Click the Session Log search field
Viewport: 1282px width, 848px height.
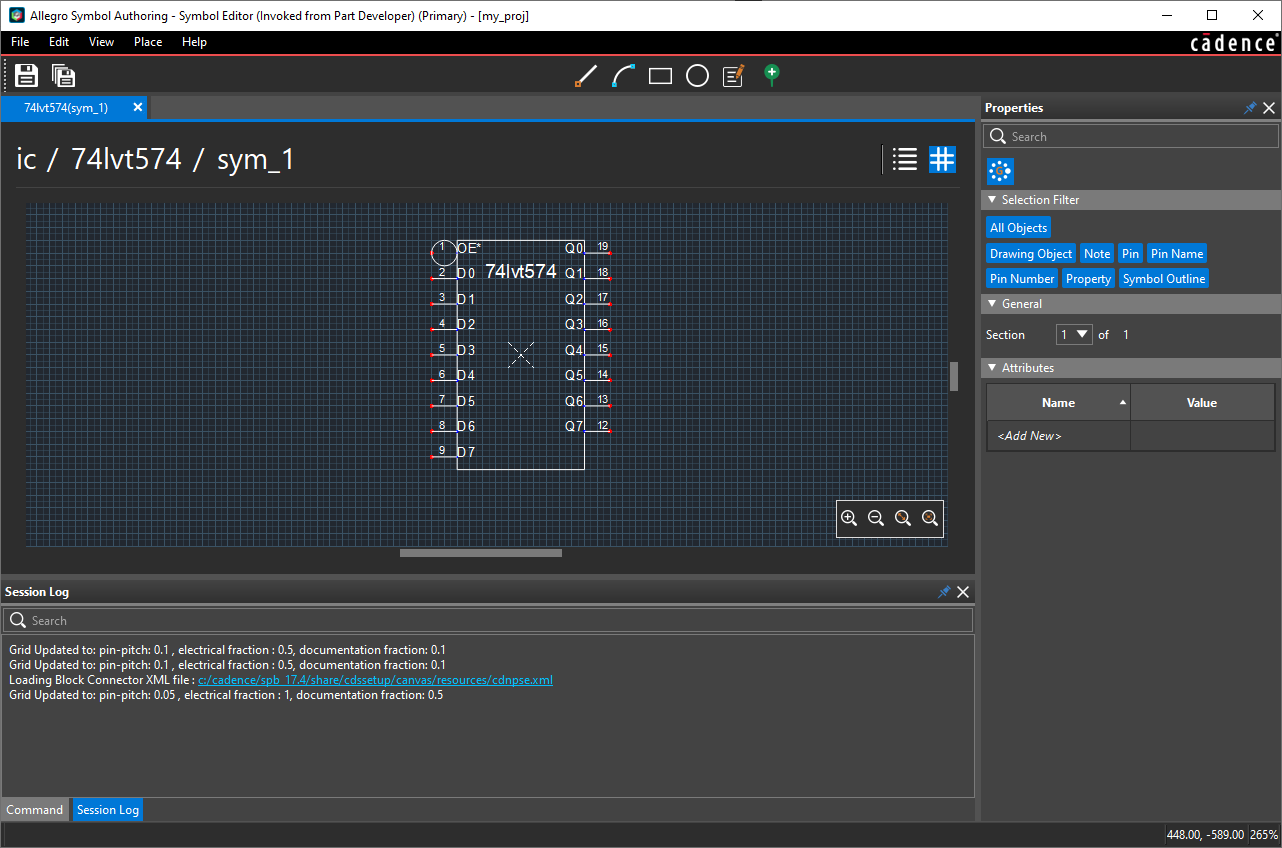pos(488,620)
